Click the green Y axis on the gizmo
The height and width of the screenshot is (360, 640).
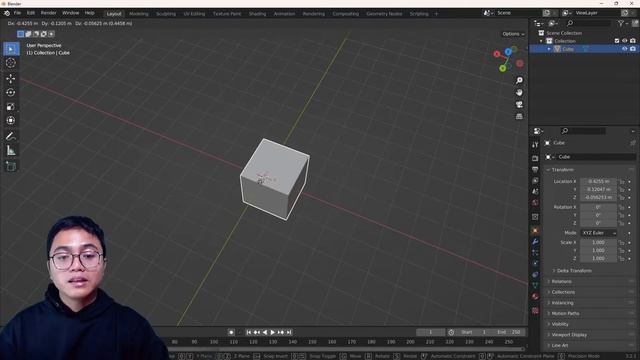pyautogui.click(x=503, y=68)
